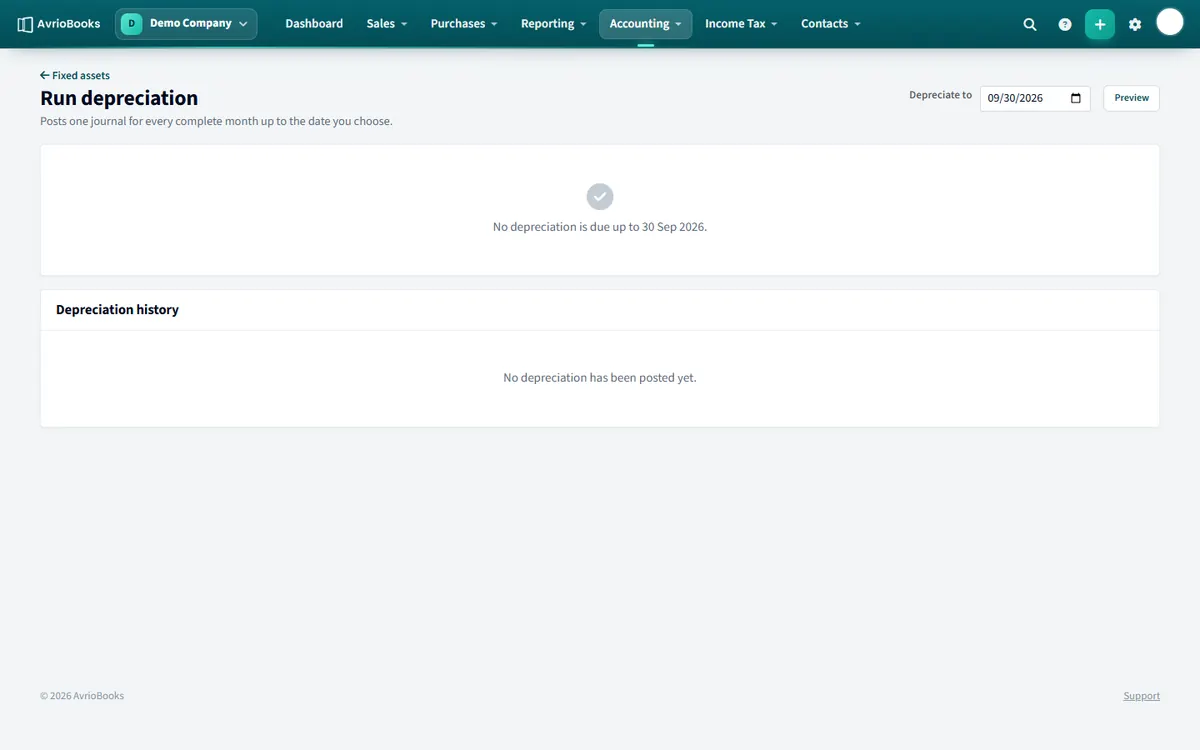Open the Purchases dropdown menu
The image size is (1200, 750).
[x=464, y=24]
